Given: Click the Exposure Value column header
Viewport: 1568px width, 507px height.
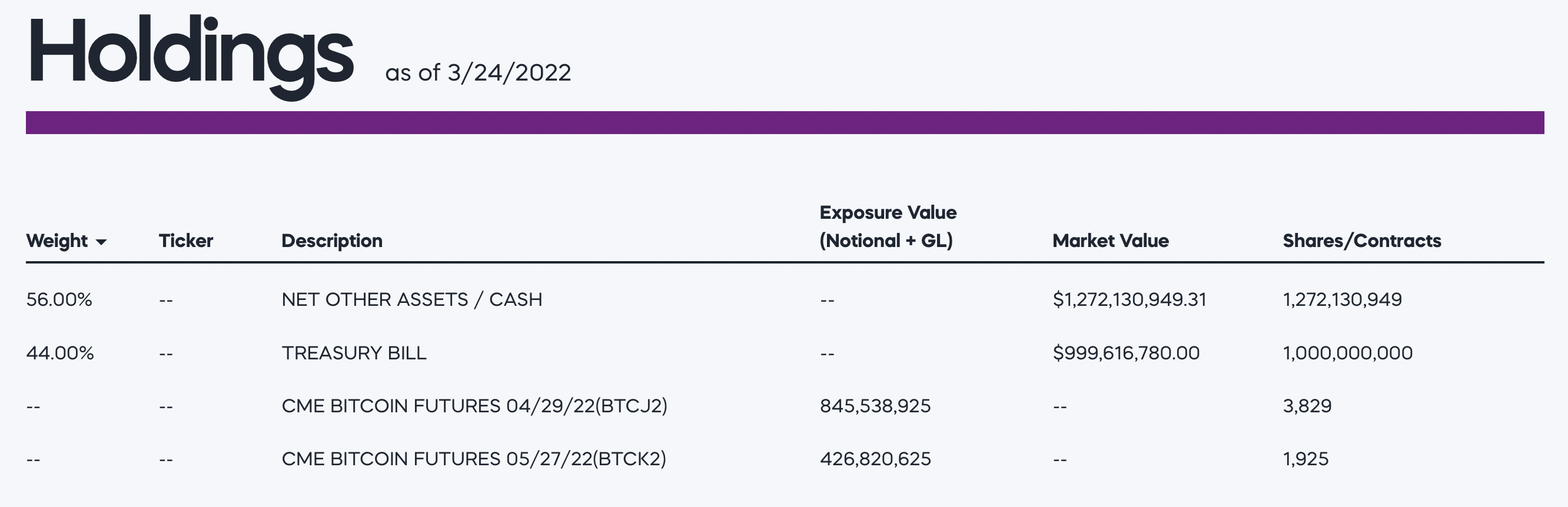Looking at the screenshot, I should pyautogui.click(x=888, y=226).
